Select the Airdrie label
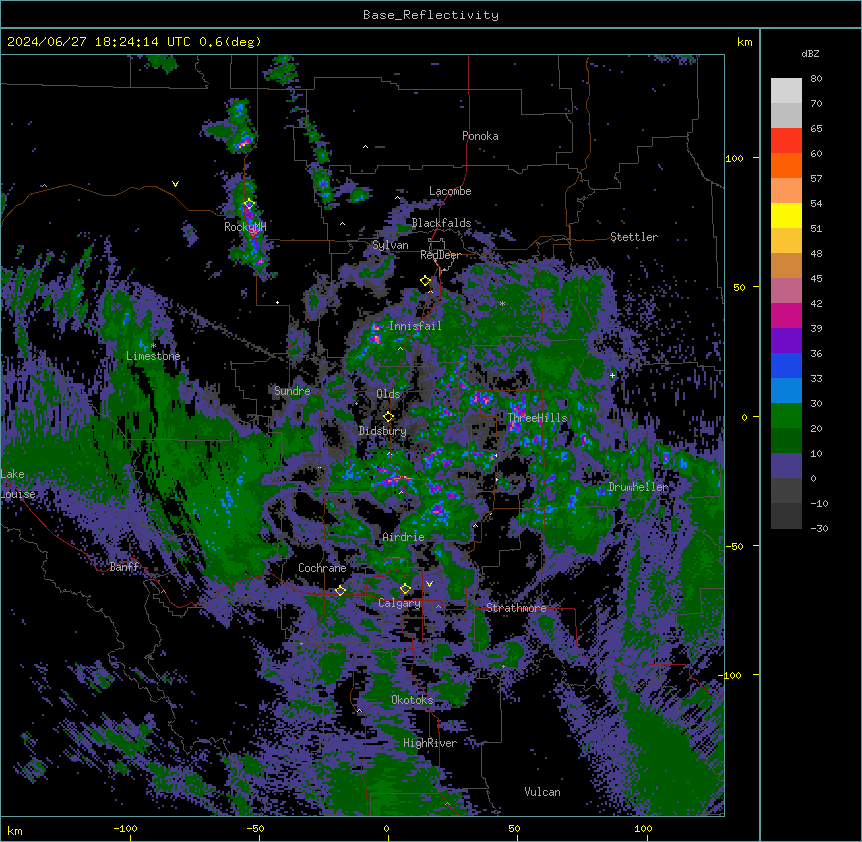 coord(403,537)
